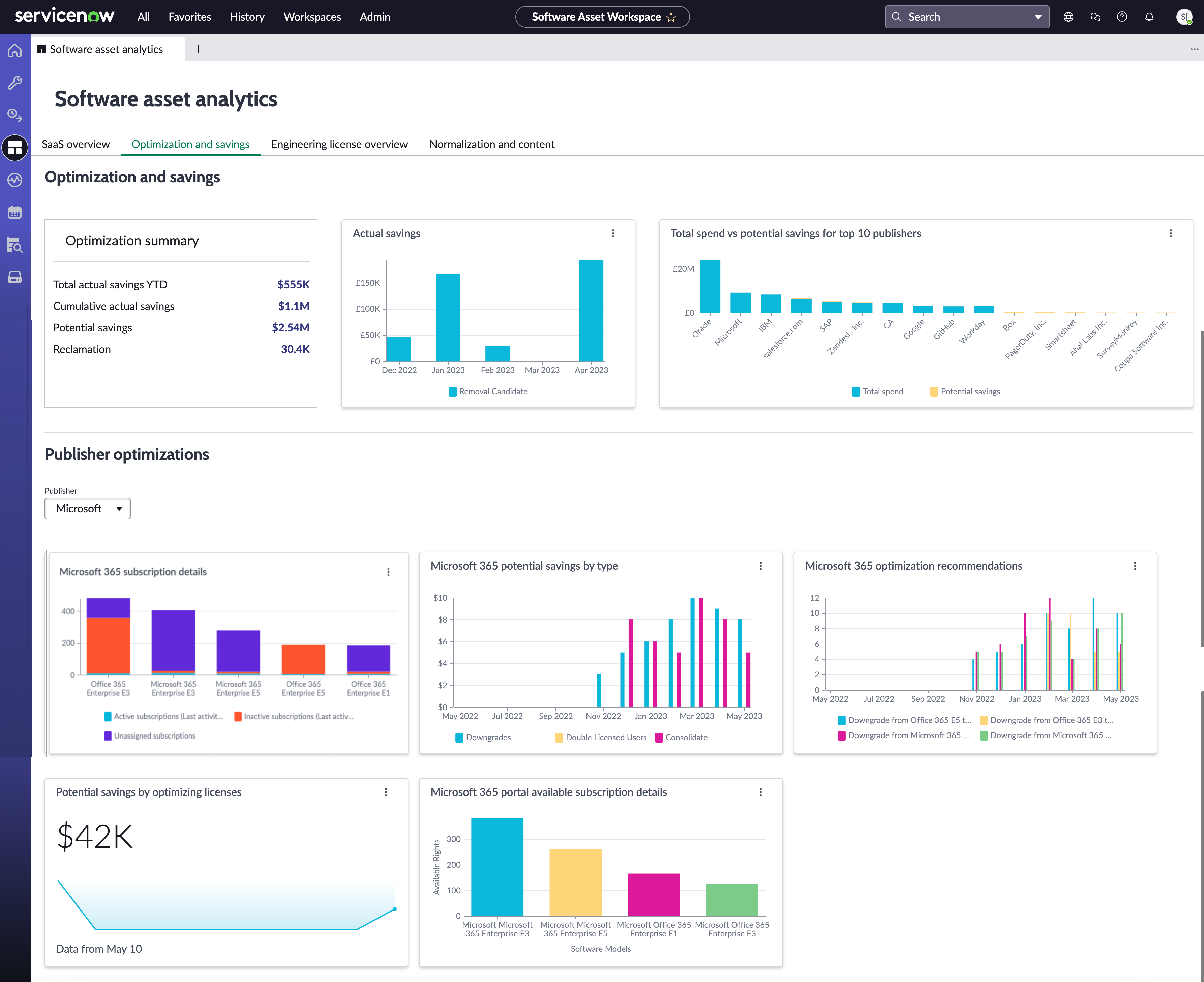Viewport: 1204px width, 982px height.
Task: Open Total spend vs potential savings options menu
Action: point(1171,234)
